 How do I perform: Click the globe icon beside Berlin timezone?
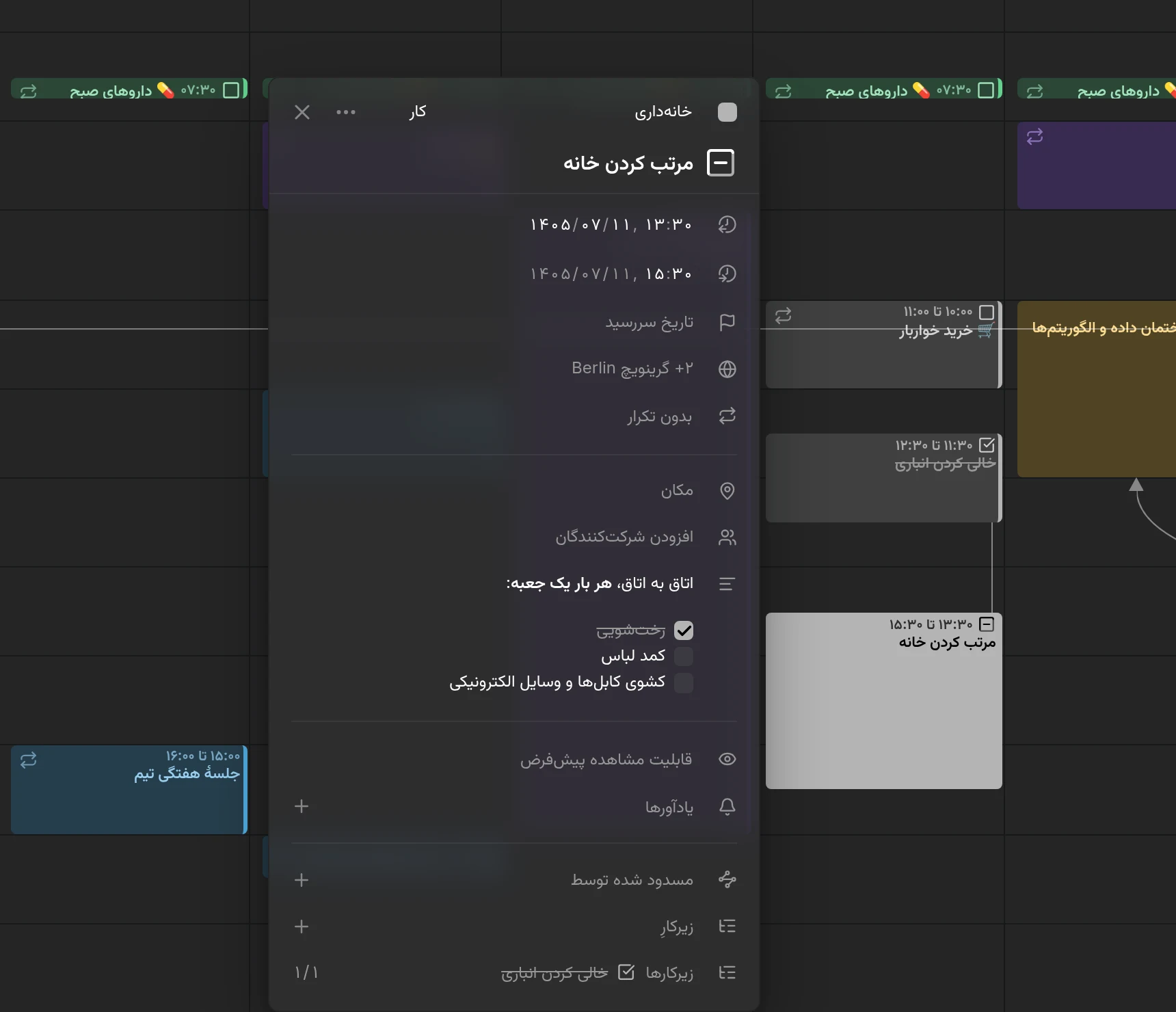[x=727, y=369]
